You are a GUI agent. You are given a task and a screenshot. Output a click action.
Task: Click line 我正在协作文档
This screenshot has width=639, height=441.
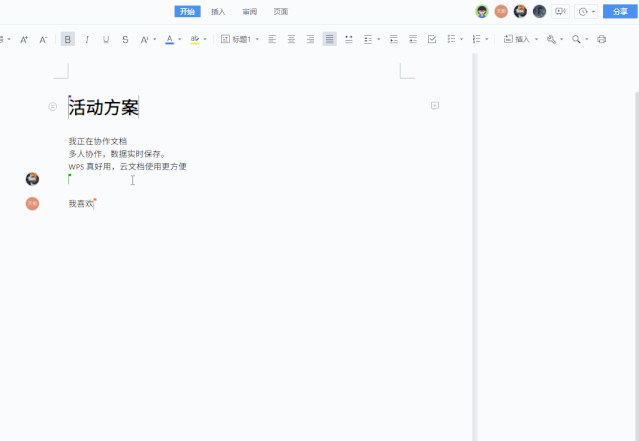[98, 141]
